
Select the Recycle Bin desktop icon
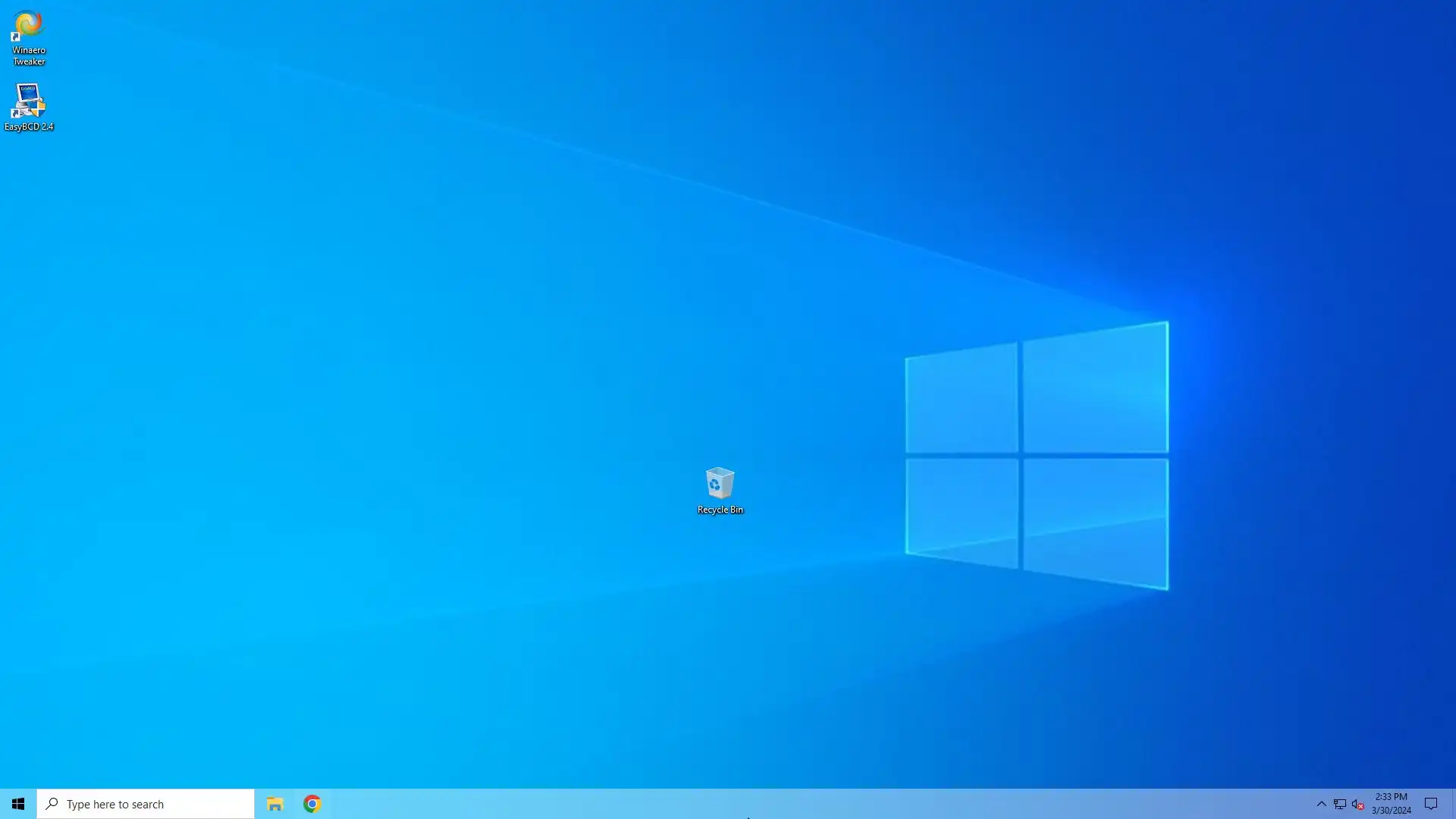point(719,483)
